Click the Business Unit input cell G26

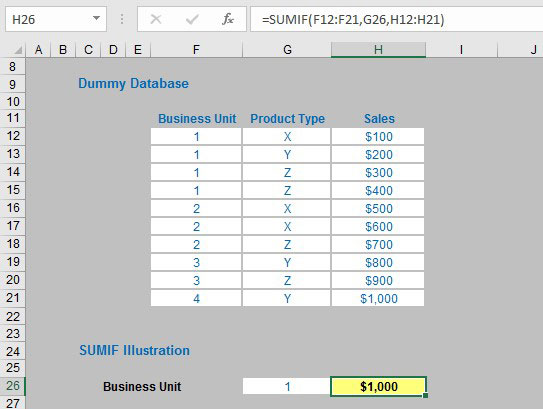coord(287,386)
